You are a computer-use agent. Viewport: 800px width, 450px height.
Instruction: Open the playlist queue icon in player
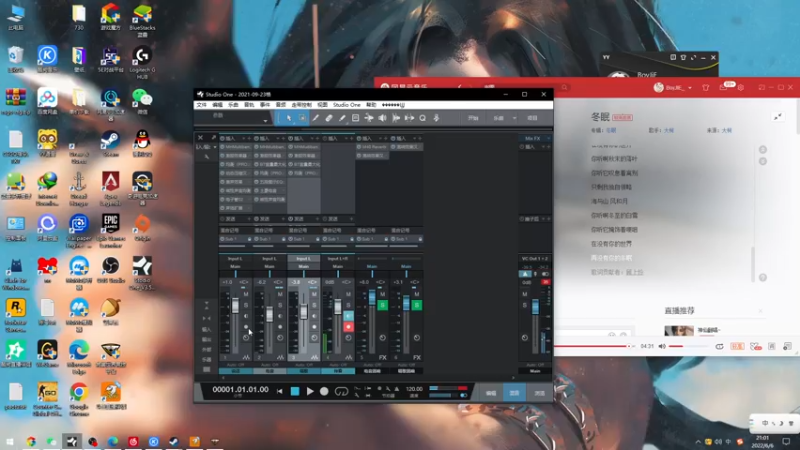point(787,346)
